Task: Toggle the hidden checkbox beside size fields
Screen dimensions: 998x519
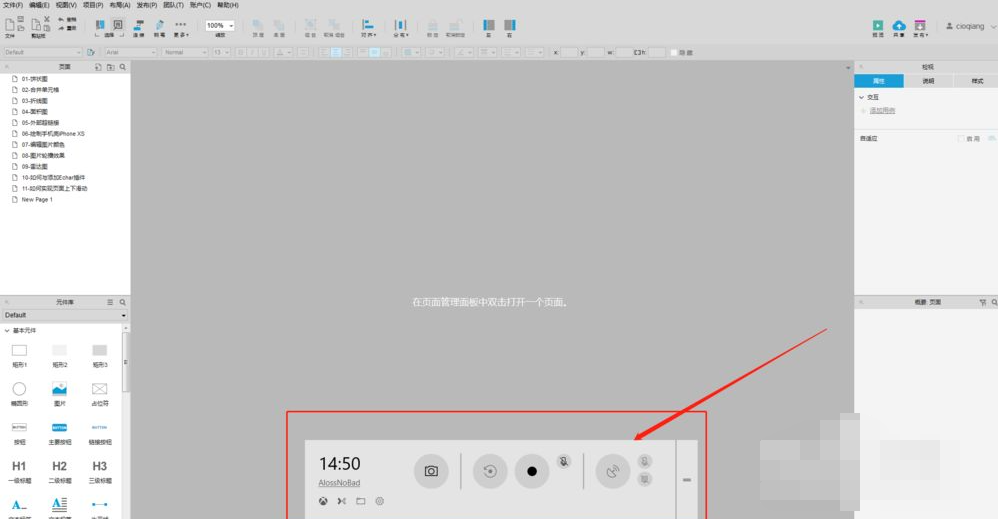Action: (674, 52)
